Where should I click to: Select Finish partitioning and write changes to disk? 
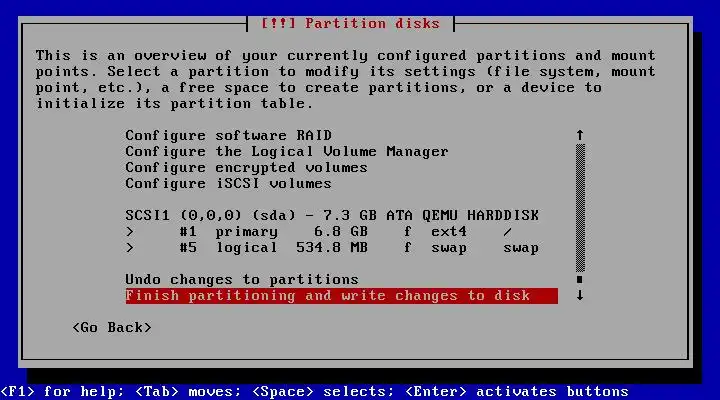pyautogui.click(x=342, y=296)
